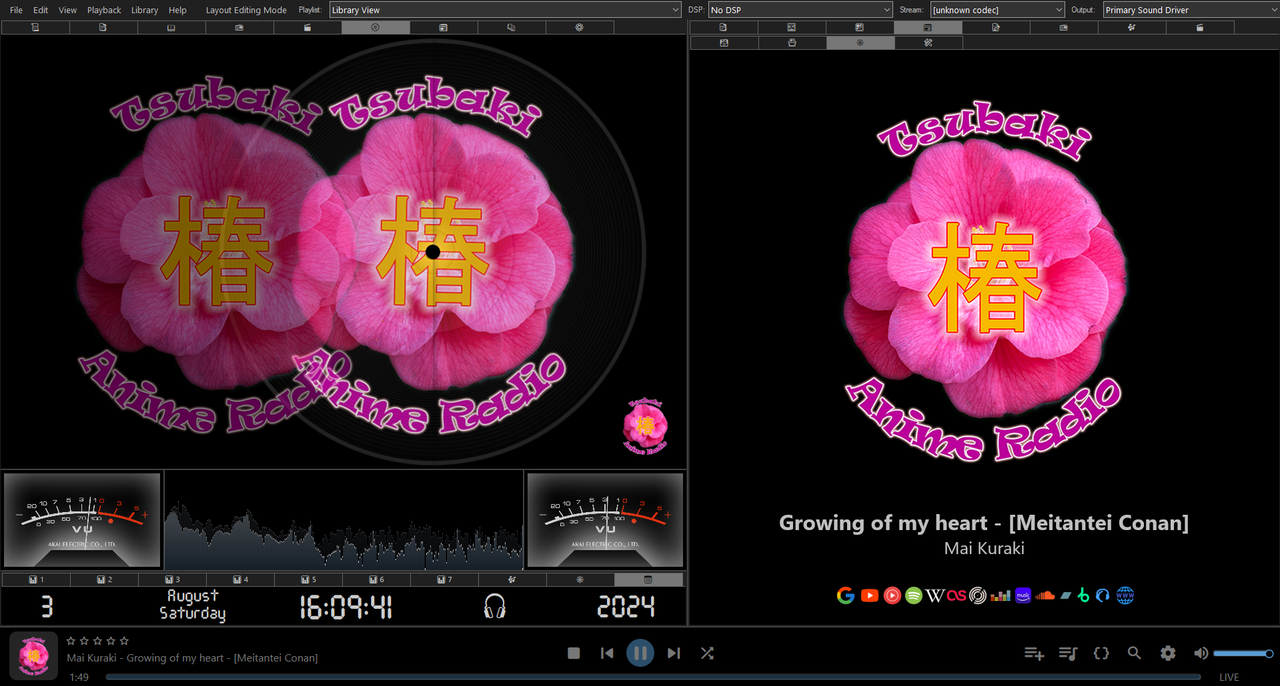The image size is (1280, 686).
Task: Open the Amazon Music icon
Action: pos(1023,595)
